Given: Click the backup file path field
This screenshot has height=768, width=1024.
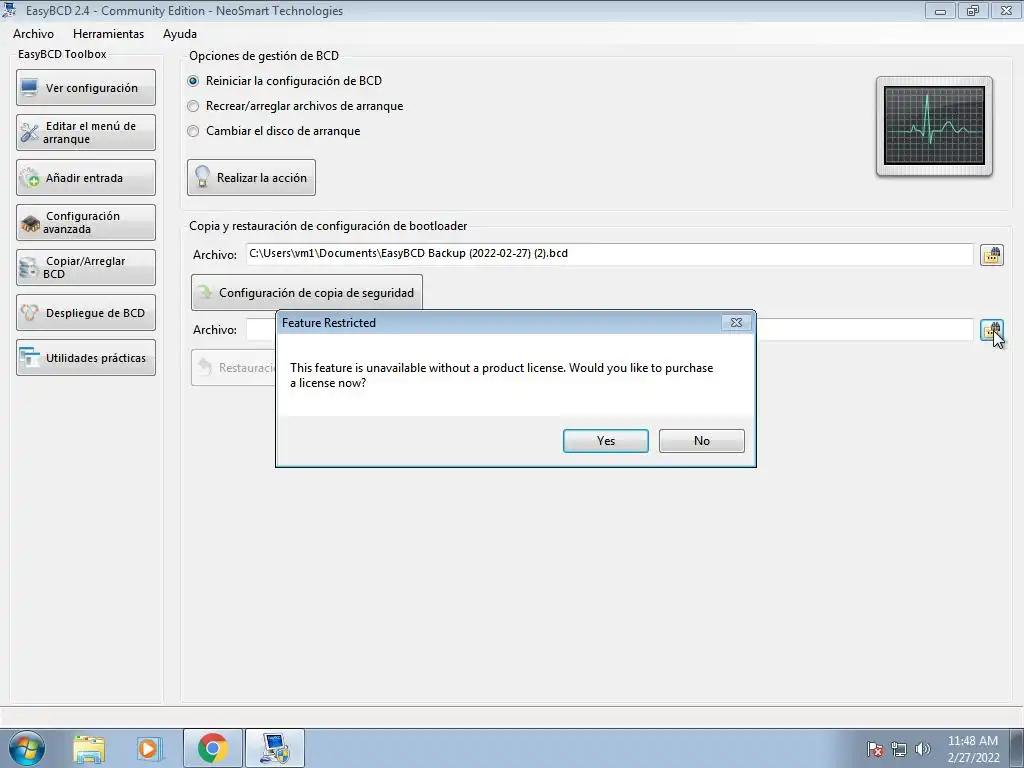Looking at the screenshot, I should coord(609,254).
